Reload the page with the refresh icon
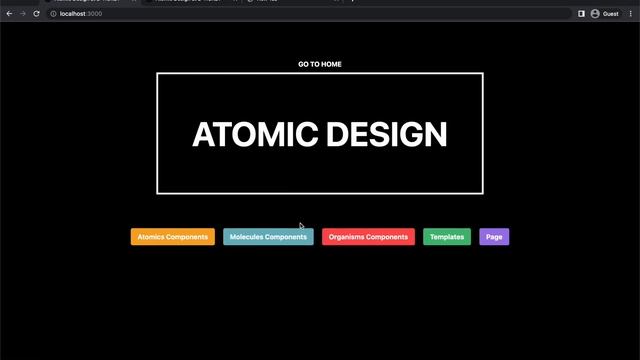Viewport: 640px width, 360px height. click(x=36, y=14)
